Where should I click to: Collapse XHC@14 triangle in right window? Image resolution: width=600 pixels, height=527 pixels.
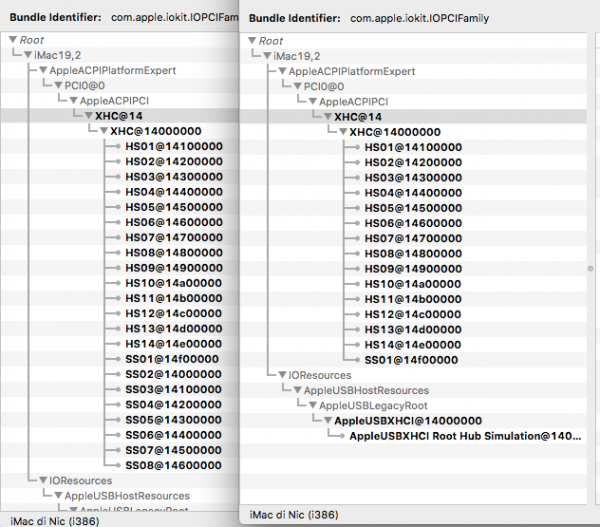point(328,117)
